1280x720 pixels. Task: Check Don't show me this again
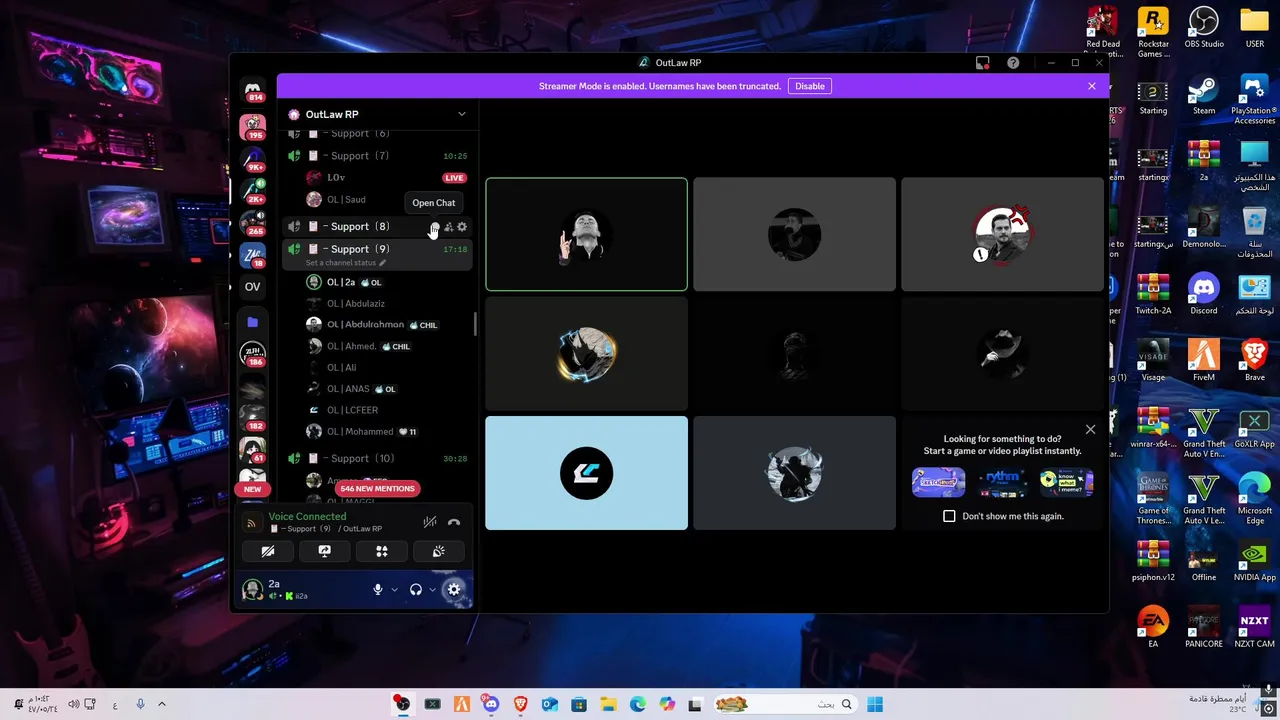[949, 516]
